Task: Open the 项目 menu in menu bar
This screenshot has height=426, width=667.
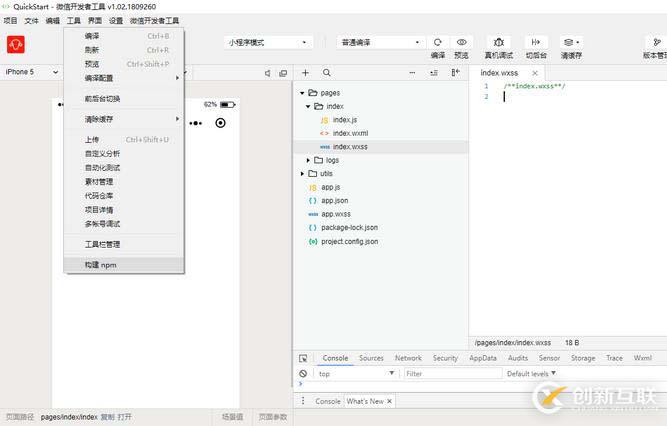Action: (x=11, y=20)
